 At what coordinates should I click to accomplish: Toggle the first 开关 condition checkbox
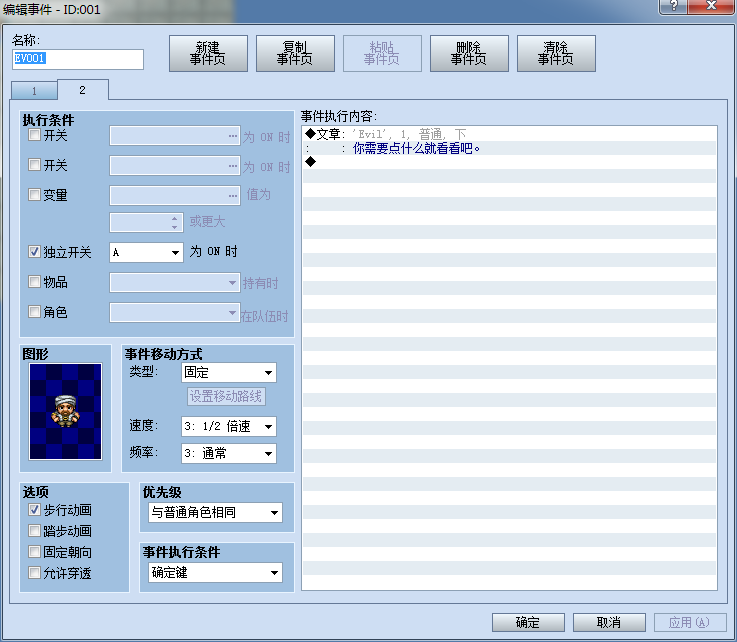point(34,135)
